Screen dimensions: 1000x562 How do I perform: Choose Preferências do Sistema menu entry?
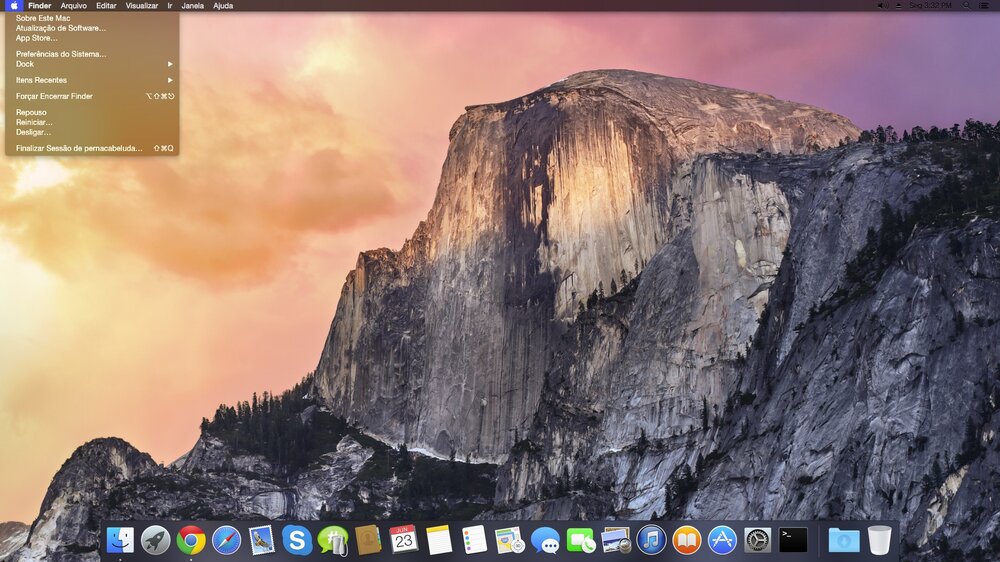pyautogui.click(x=61, y=54)
